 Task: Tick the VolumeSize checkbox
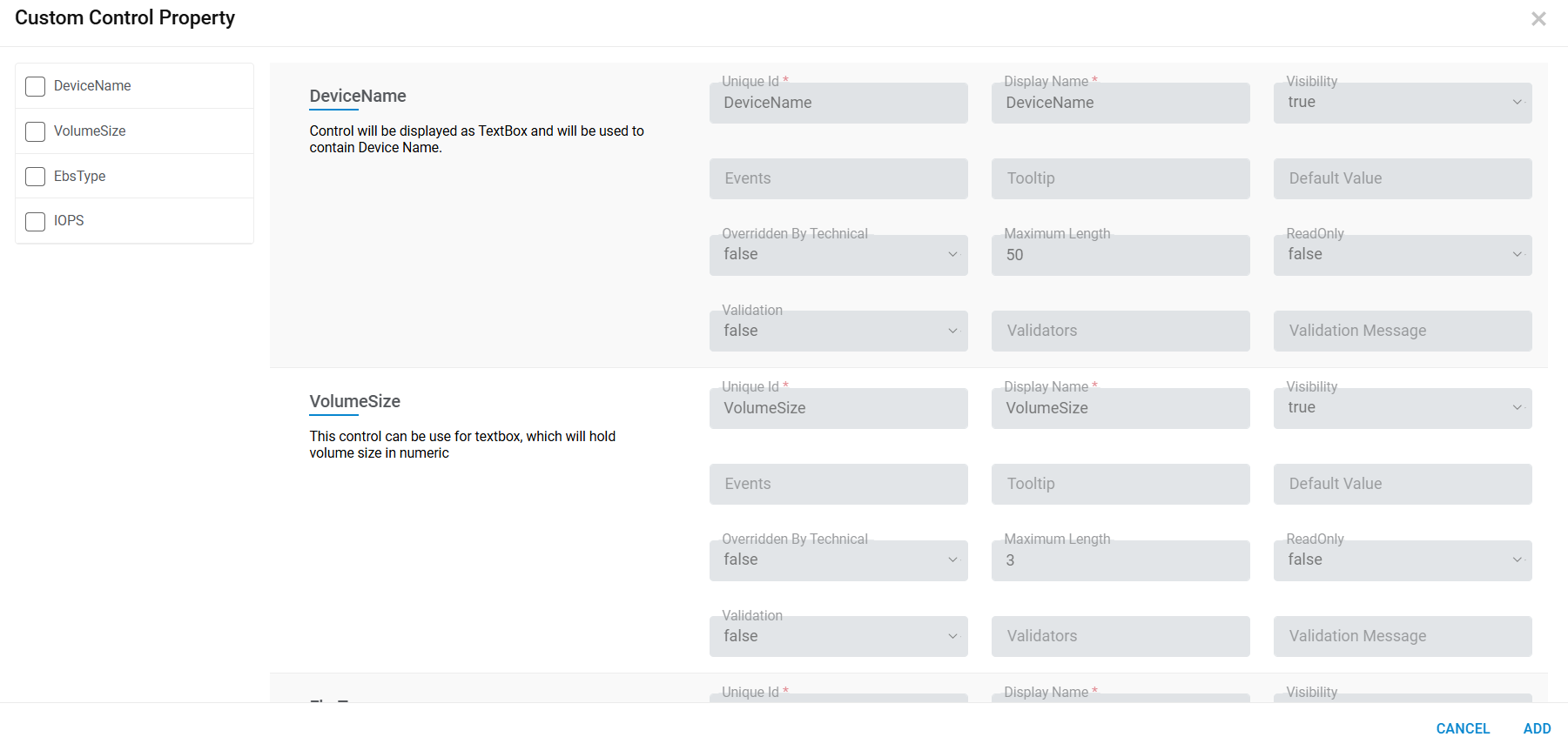(x=36, y=131)
